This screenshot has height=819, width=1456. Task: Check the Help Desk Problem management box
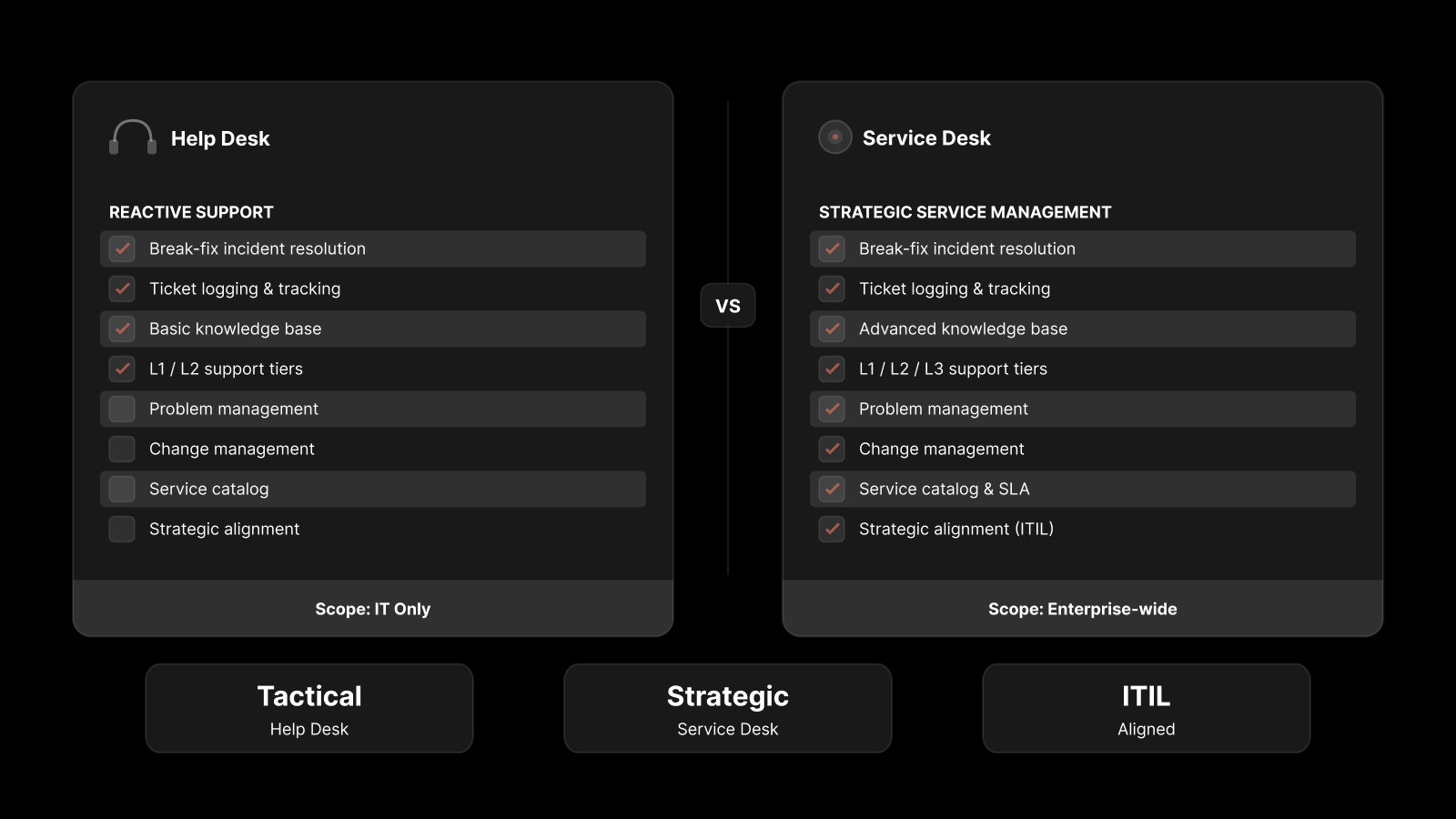[x=122, y=409]
